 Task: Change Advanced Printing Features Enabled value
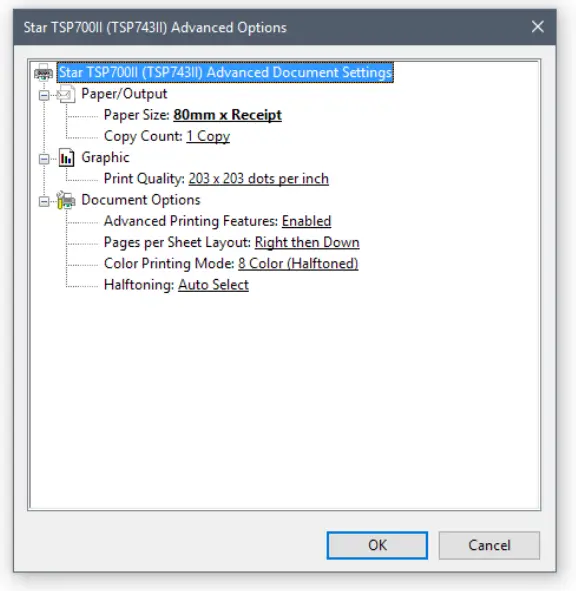[306, 221]
